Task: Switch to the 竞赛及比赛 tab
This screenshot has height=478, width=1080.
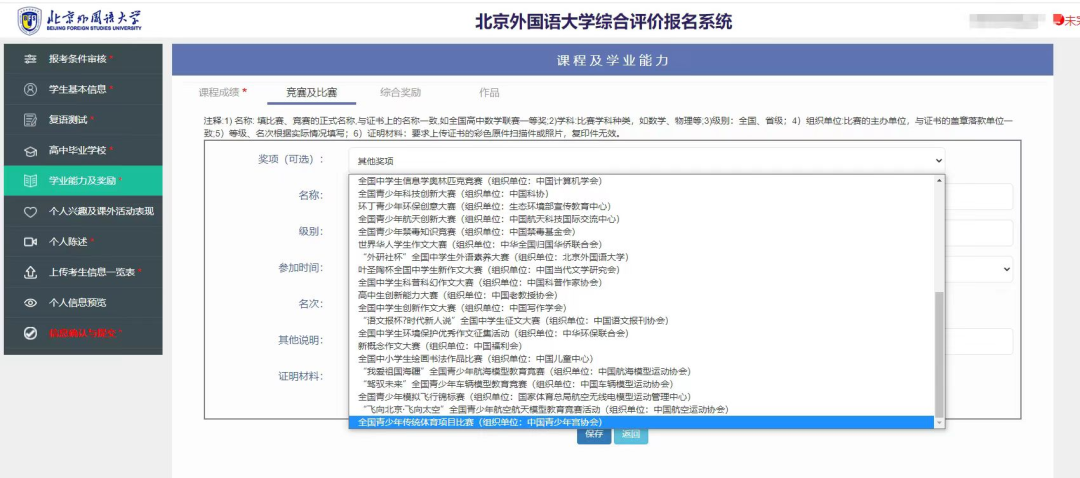Action: point(311,92)
